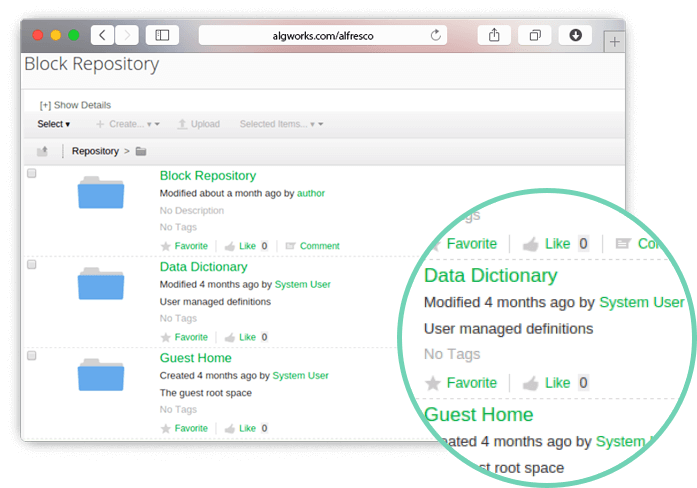Open the Guest Home folder link in the list
The image size is (697, 488).
pyautogui.click(x=196, y=358)
